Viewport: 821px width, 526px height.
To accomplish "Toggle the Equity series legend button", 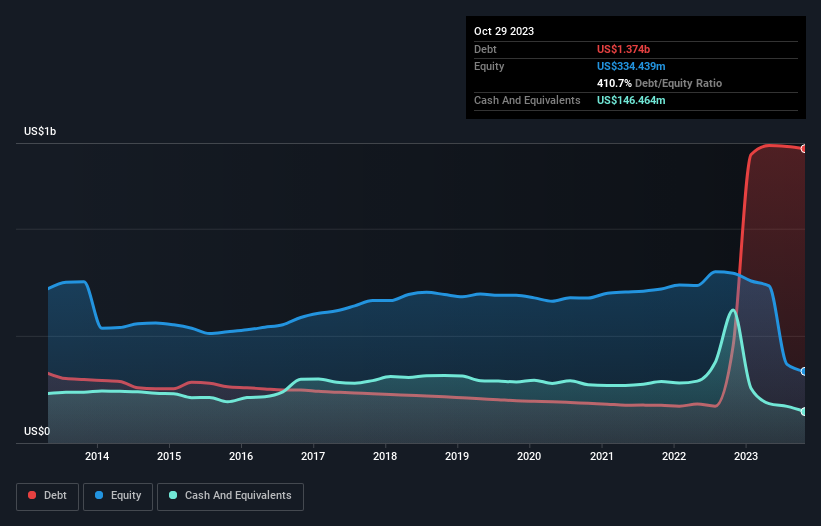I will pos(118,496).
